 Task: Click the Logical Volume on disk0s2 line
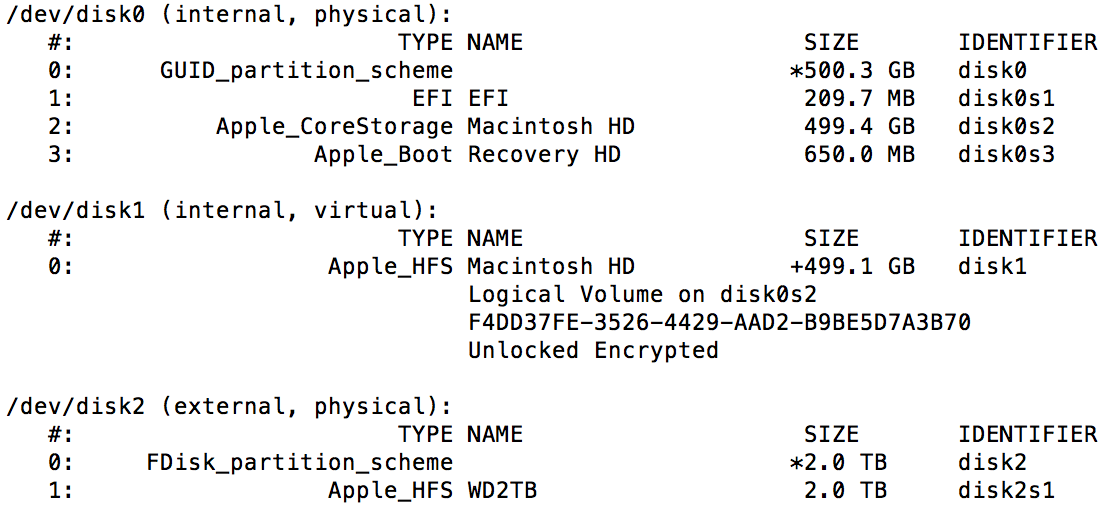[642, 294]
